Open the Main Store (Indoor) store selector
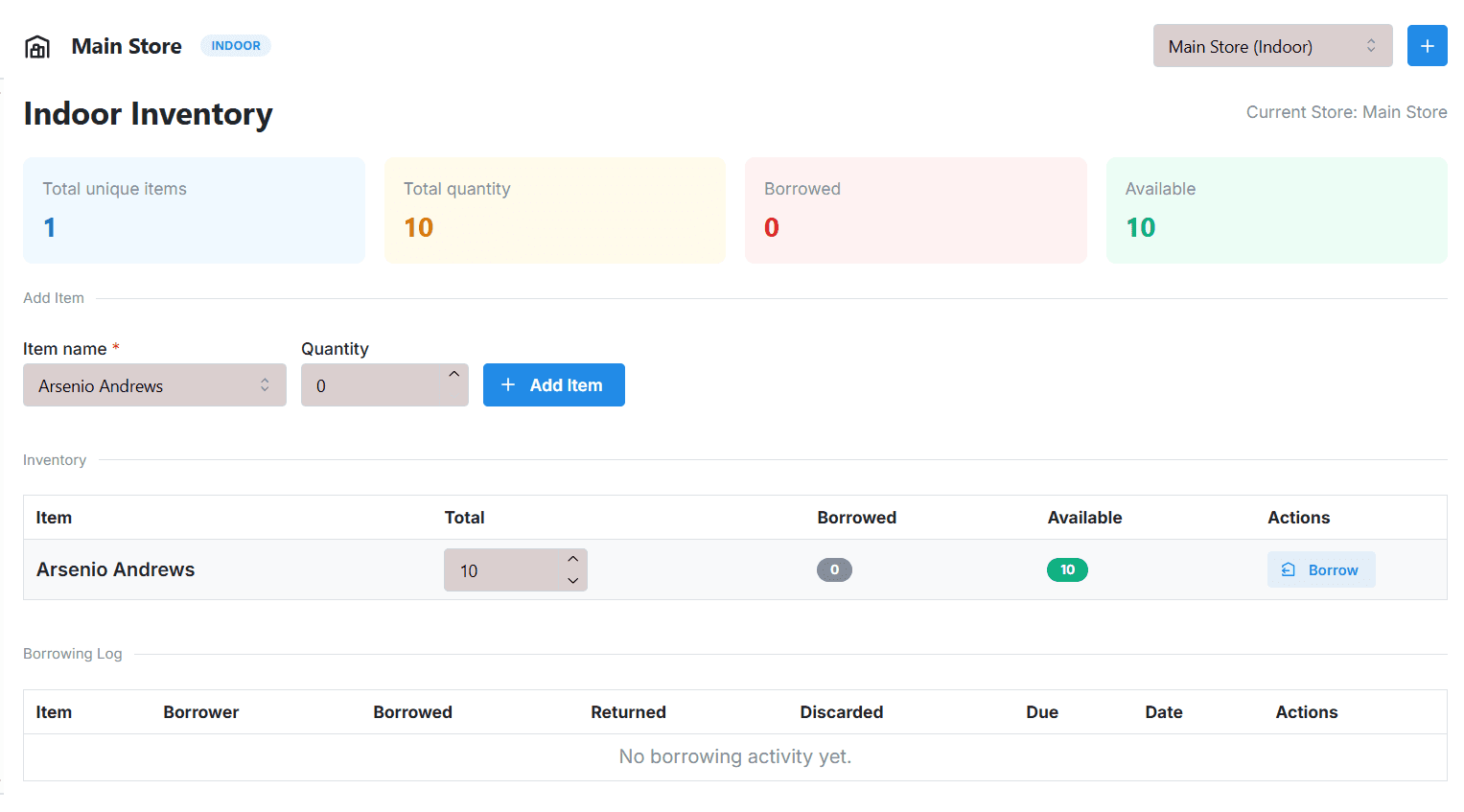Image resolution: width=1464 pixels, height=812 pixels. click(x=1272, y=45)
